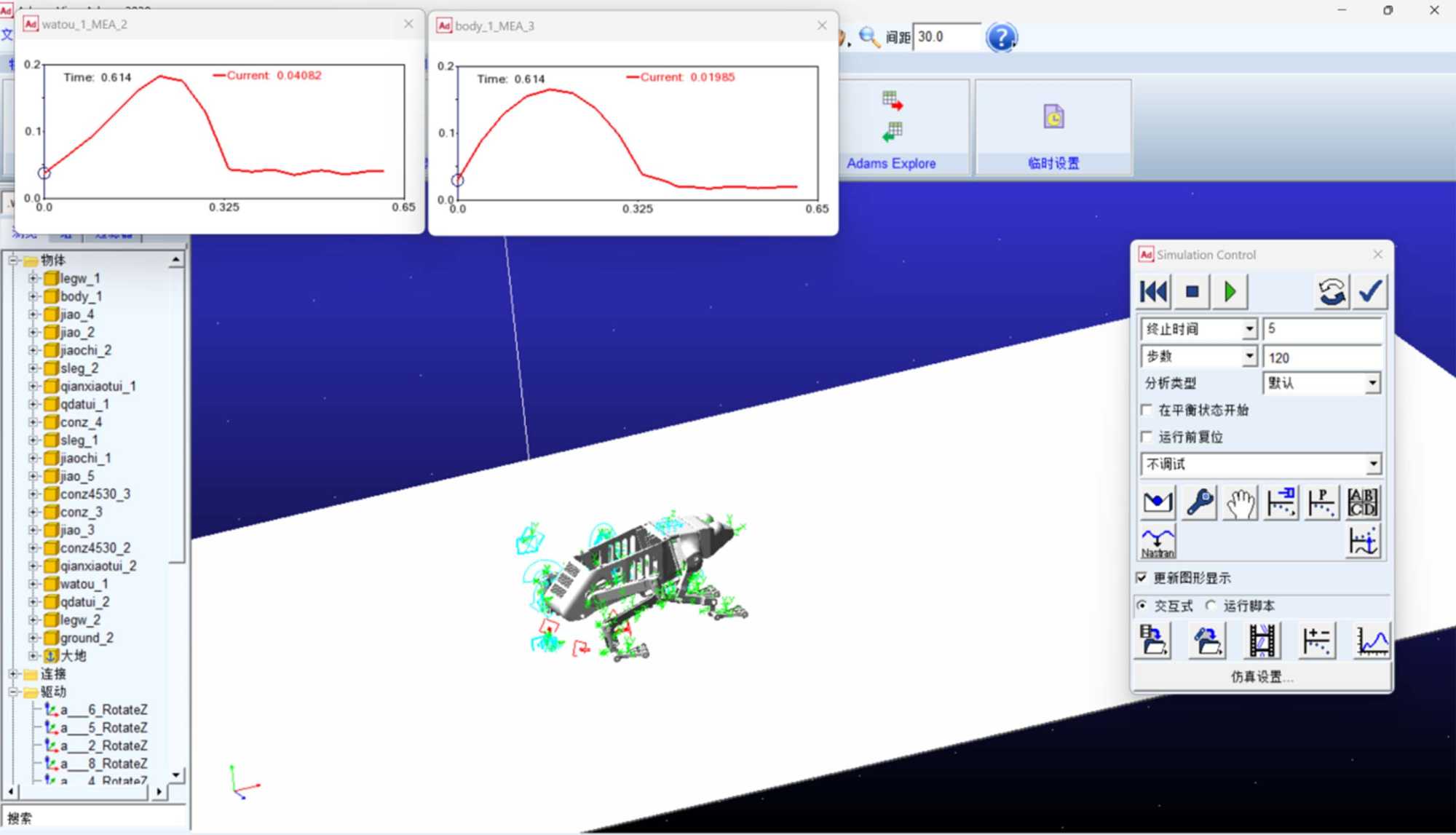The height and width of the screenshot is (835, 1456).
Task: Click the 仿真设置... button
Action: [x=1262, y=676]
